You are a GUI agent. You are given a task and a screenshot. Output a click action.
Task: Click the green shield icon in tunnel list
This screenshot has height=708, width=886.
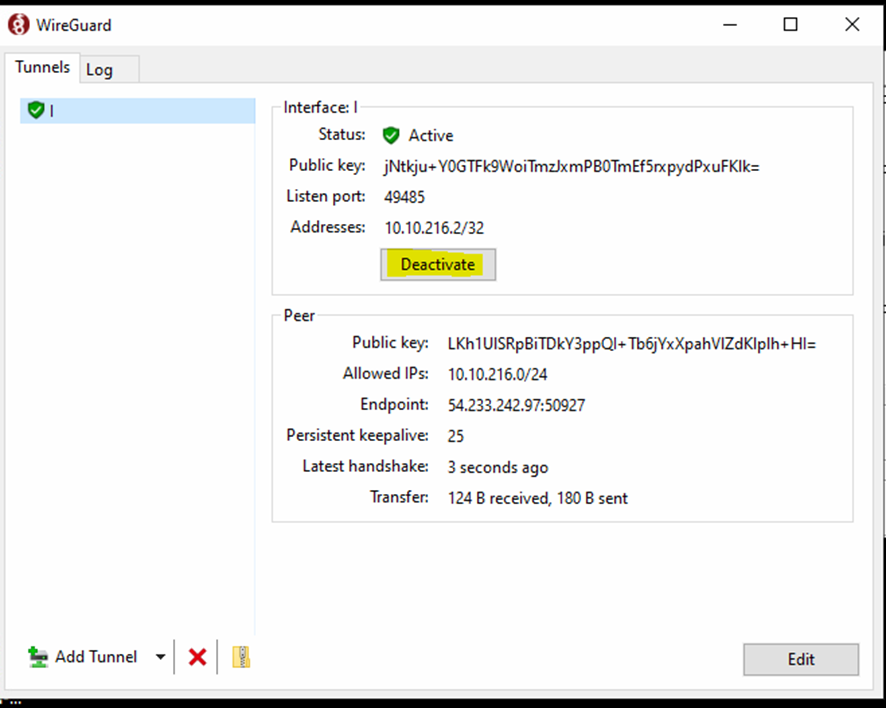tap(36, 110)
